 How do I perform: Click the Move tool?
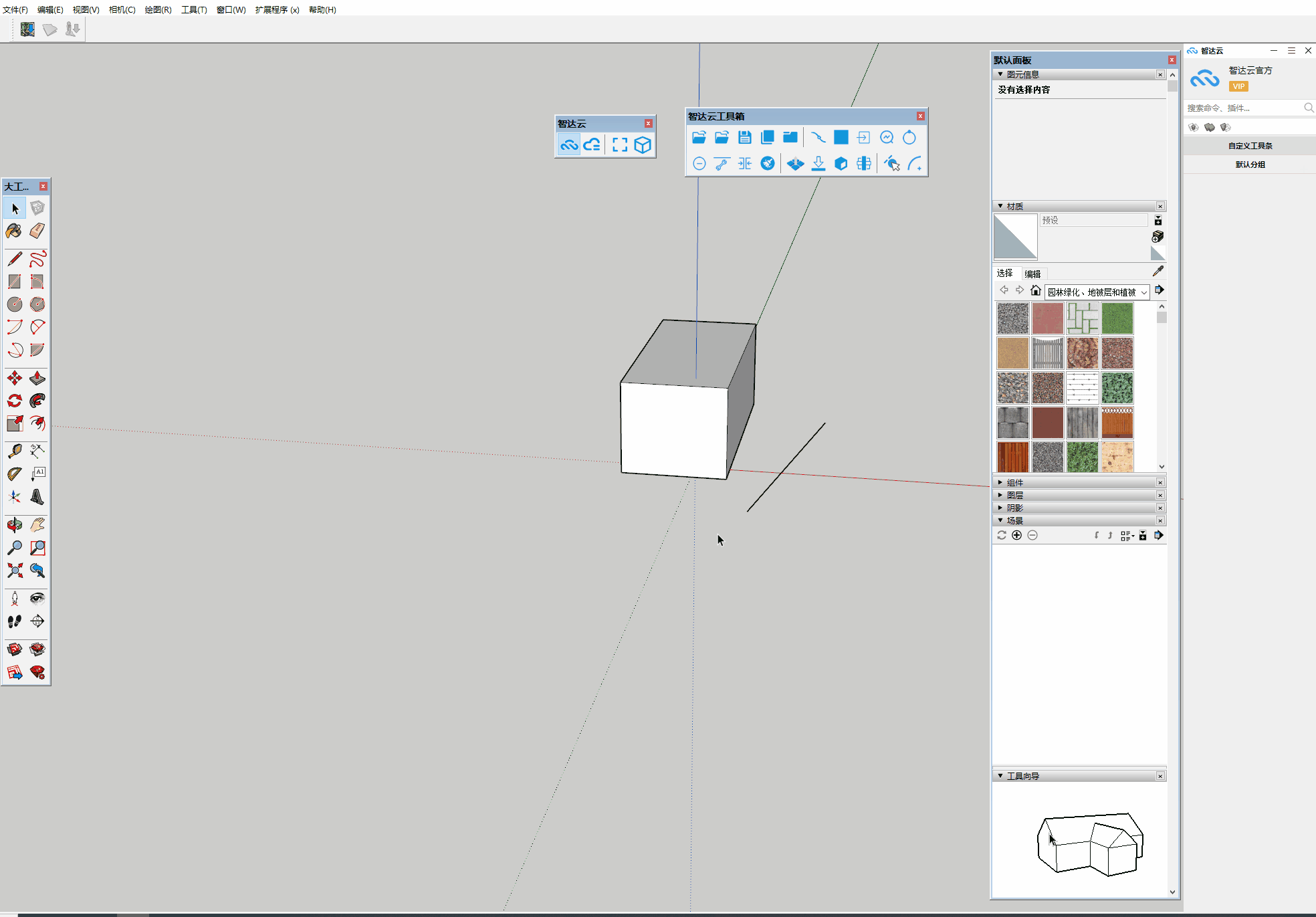coord(14,379)
